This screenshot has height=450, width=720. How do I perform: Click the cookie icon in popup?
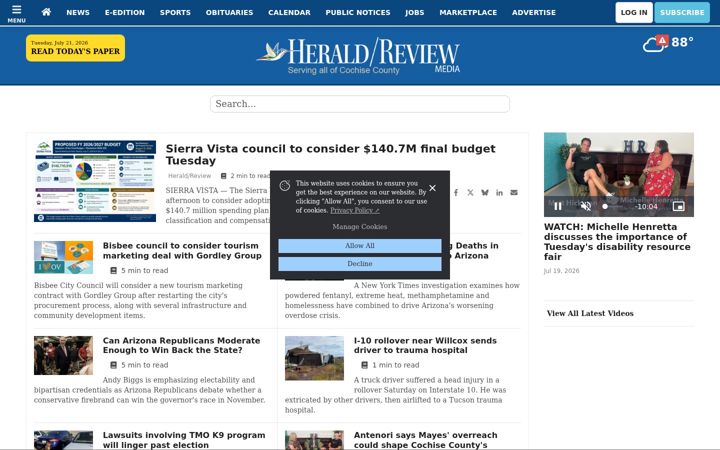coord(285,186)
